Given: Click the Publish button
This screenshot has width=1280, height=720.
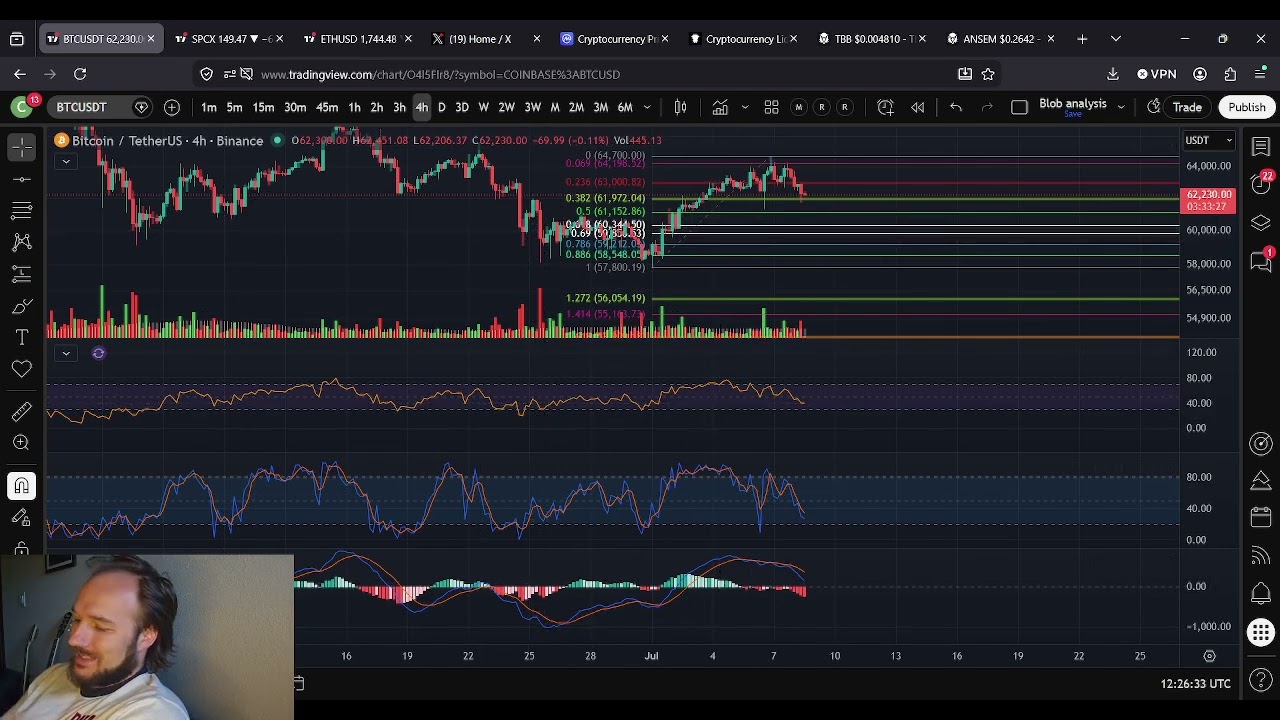Looking at the screenshot, I should point(1247,107).
